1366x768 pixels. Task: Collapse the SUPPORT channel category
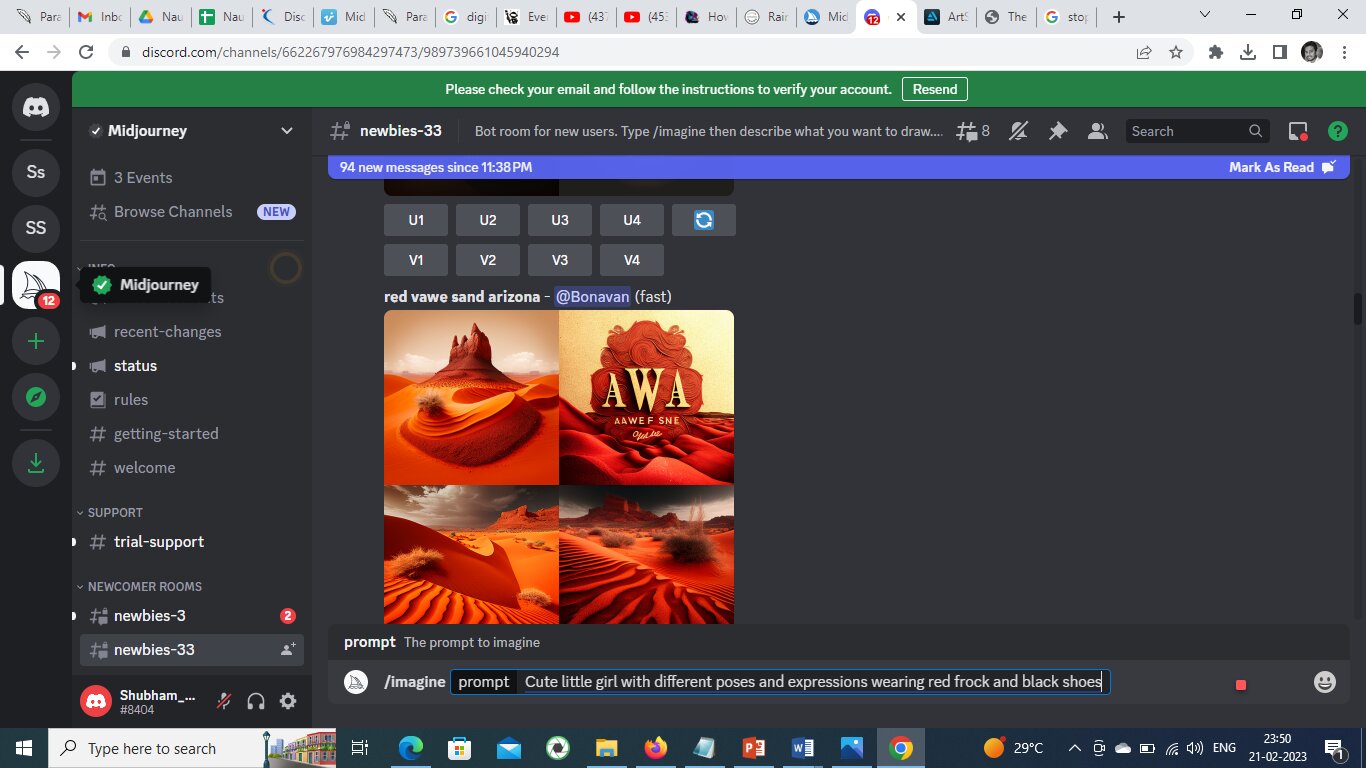pos(114,512)
